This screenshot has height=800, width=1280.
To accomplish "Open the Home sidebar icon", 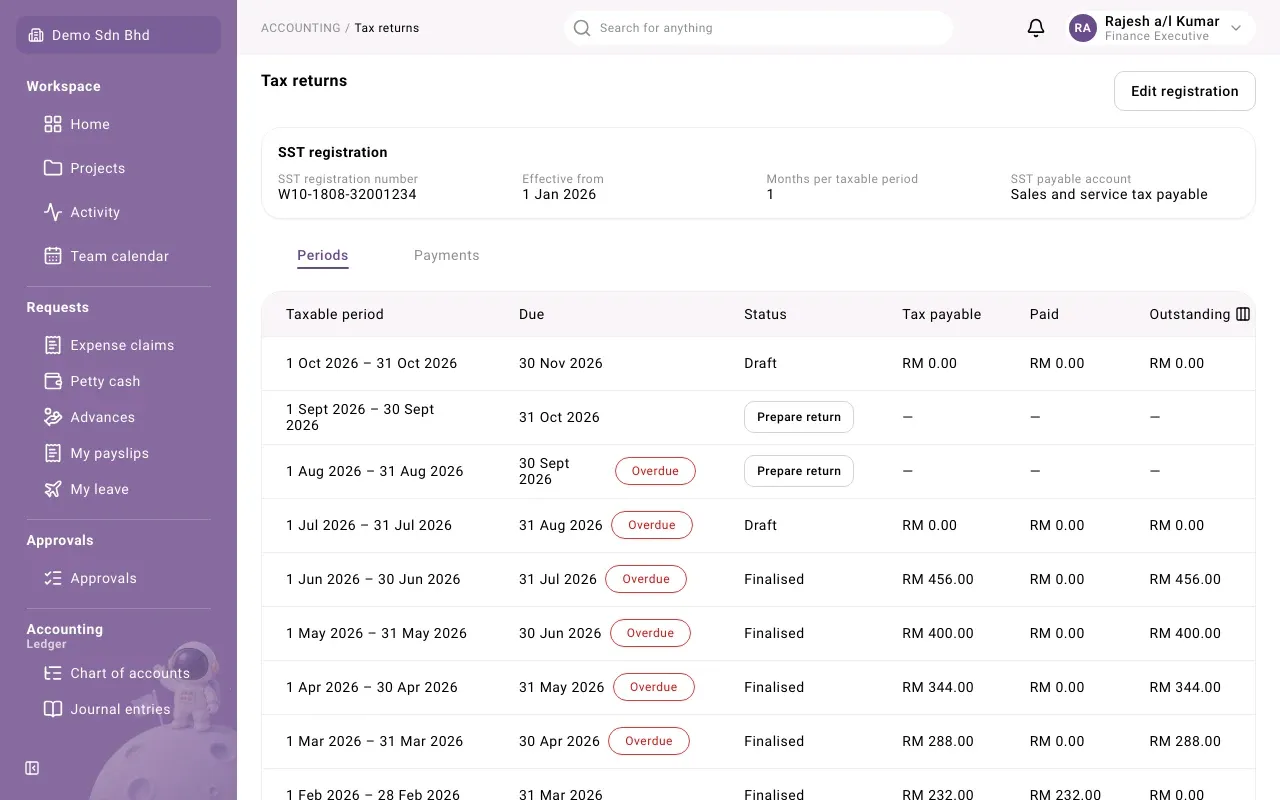I will [x=53, y=124].
